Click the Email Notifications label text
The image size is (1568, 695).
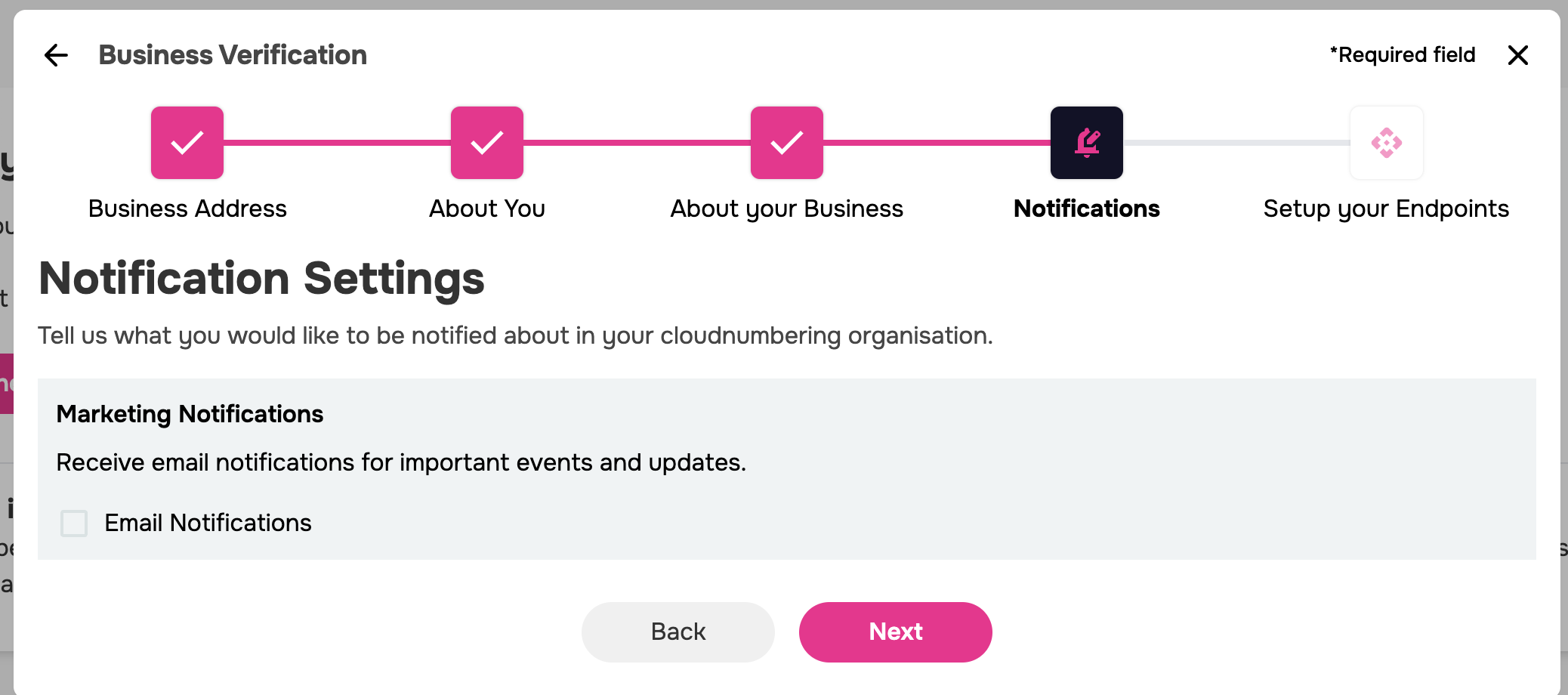point(208,523)
